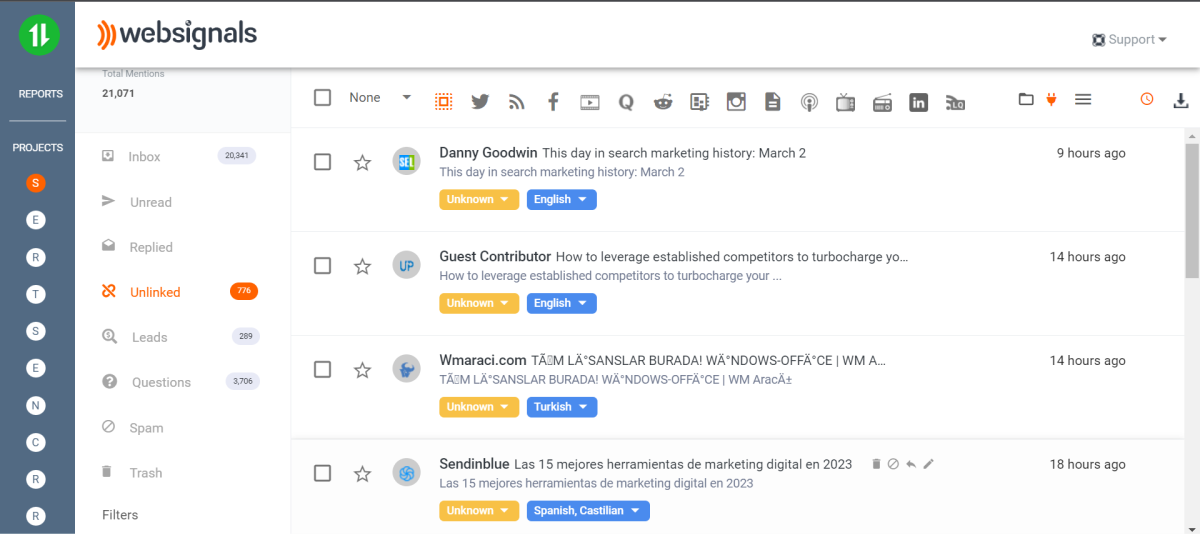Delete the Sendinblue mention via trash icon

[x=876, y=464]
